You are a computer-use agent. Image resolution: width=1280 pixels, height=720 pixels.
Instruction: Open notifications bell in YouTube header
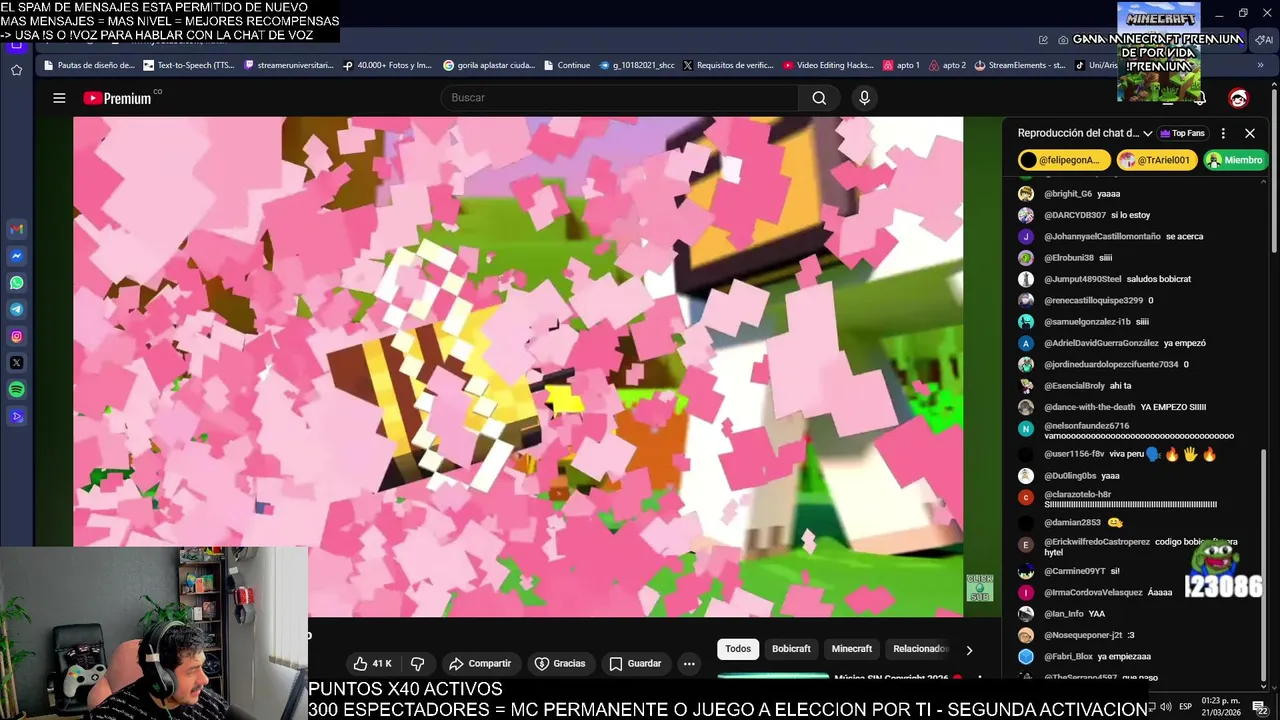point(1200,98)
